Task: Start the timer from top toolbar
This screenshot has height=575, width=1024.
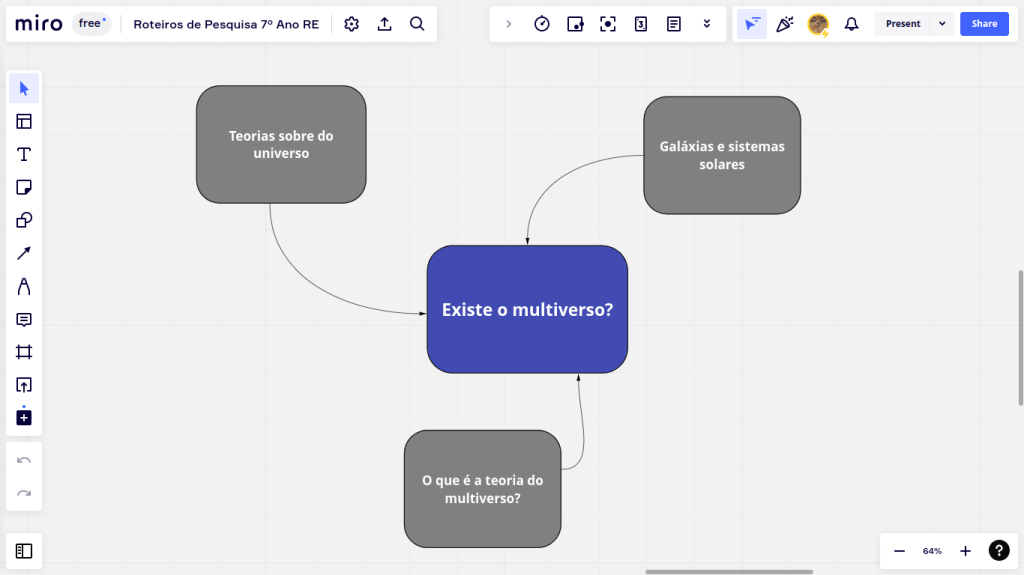Action: tap(542, 24)
